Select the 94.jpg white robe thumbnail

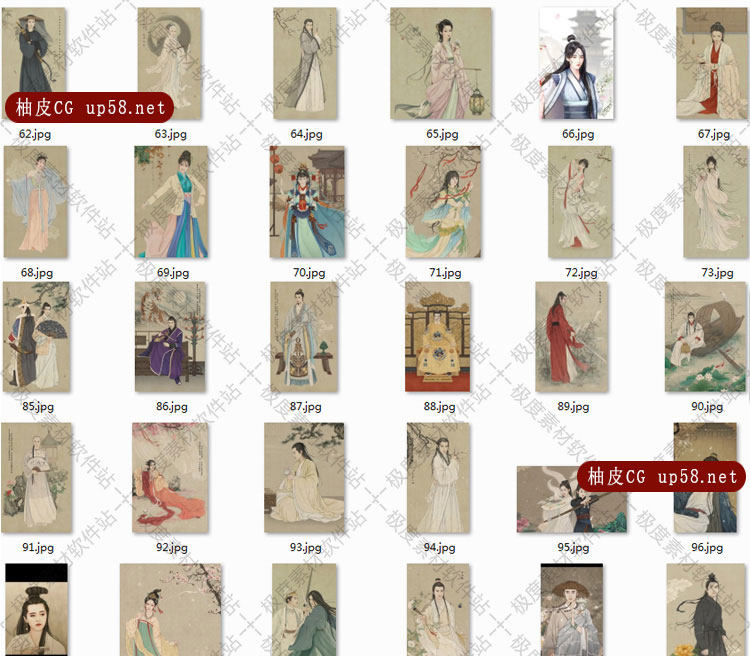coord(438,478)
